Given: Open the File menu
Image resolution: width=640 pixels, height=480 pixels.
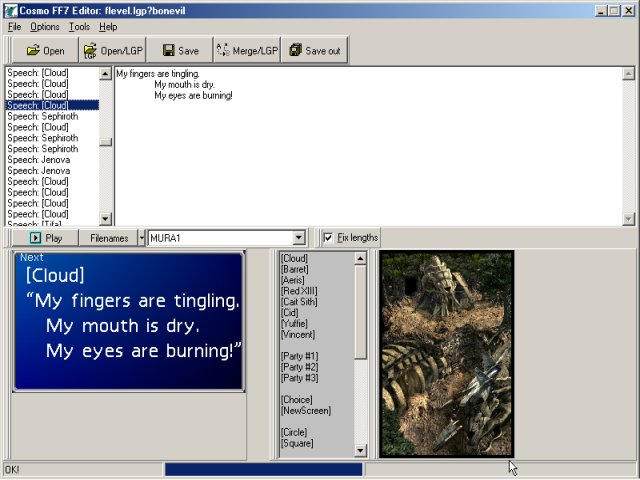Looking at the screenshot, I should tap(14, 27).
